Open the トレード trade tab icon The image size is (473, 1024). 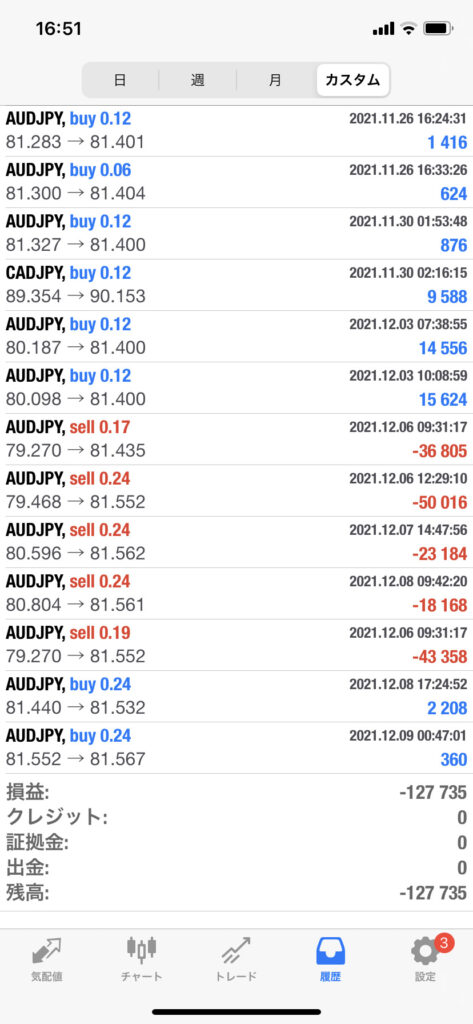pos(236,952)
